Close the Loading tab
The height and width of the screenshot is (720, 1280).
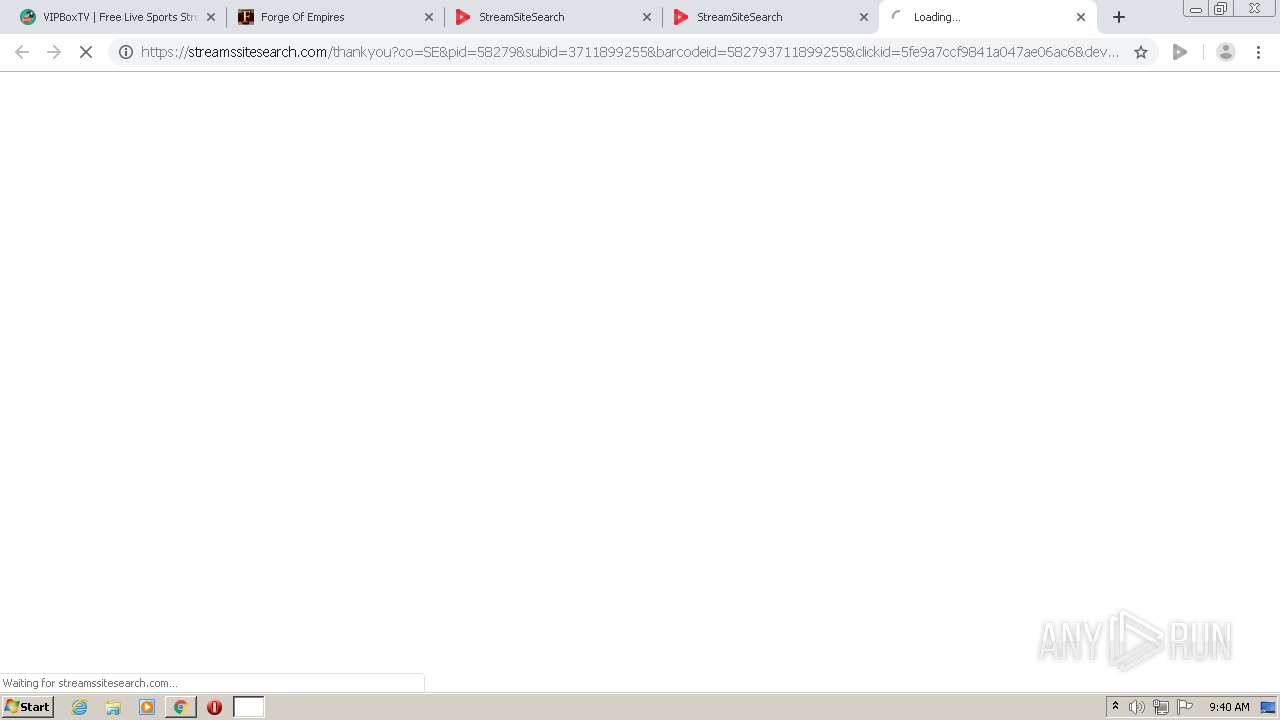(x=1081, y=17)
